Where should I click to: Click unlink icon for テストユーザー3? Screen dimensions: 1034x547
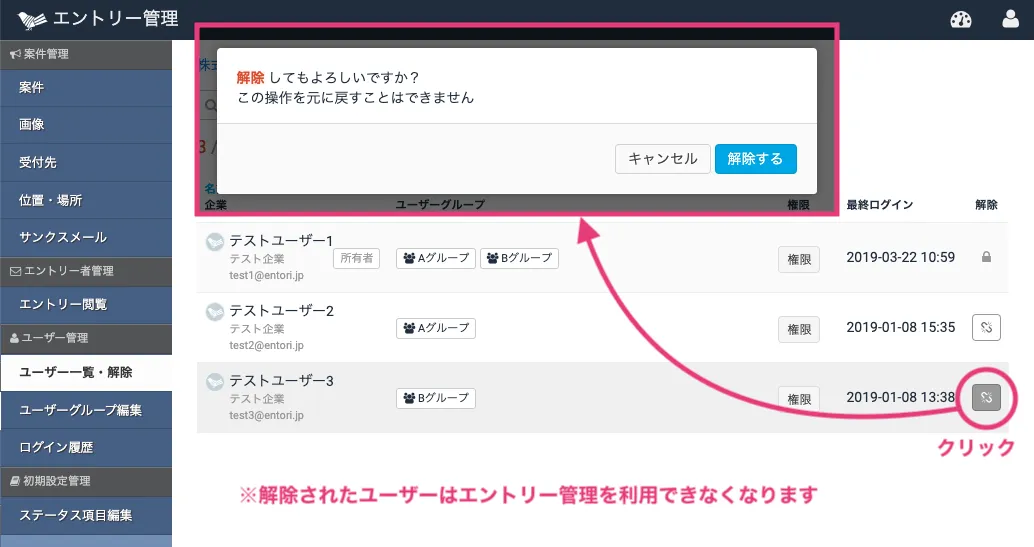pyautogui.click(x=986, y=398)
